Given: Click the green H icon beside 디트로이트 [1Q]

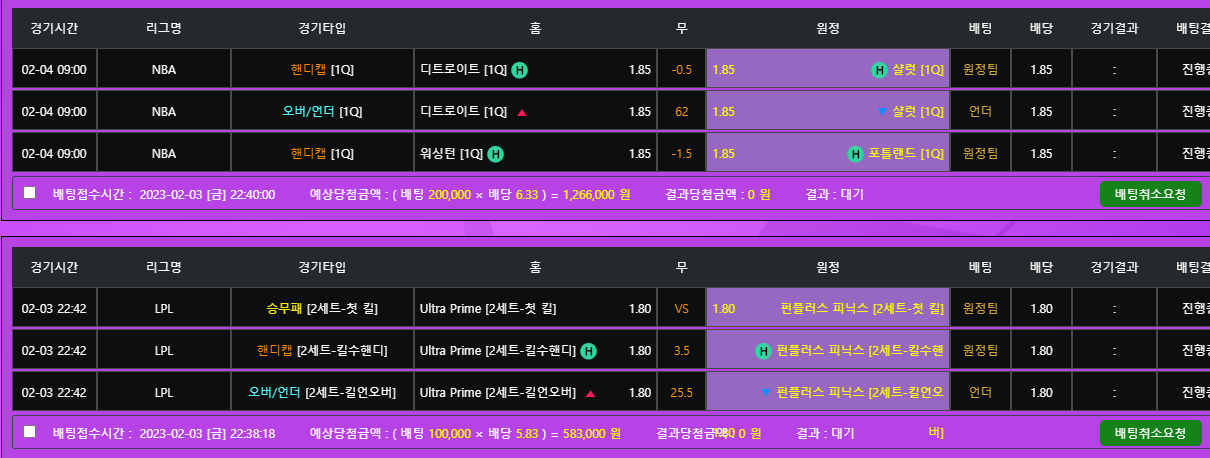Looking at the screenshot, I should [x=520, y=70].
